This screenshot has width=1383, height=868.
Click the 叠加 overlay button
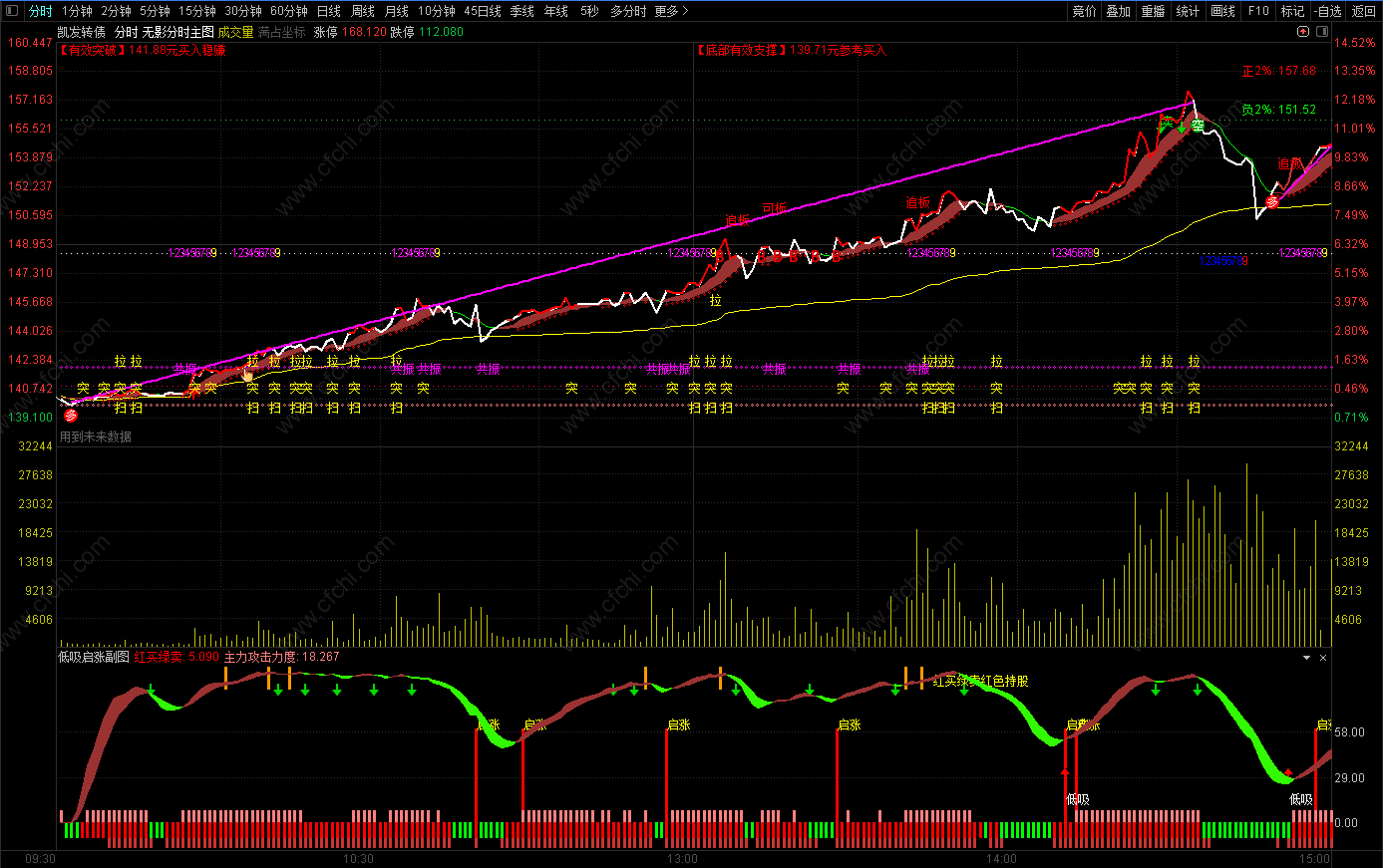click(x=1119, y=11)
